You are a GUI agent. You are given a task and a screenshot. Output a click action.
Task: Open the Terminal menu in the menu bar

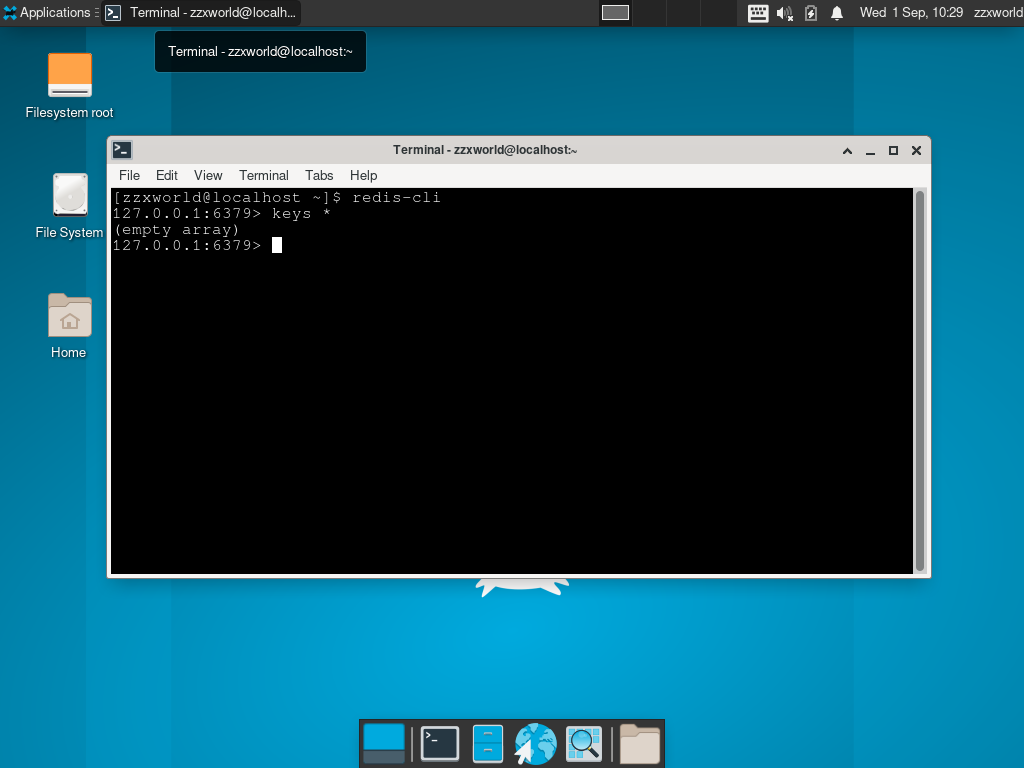click(263, 175)
